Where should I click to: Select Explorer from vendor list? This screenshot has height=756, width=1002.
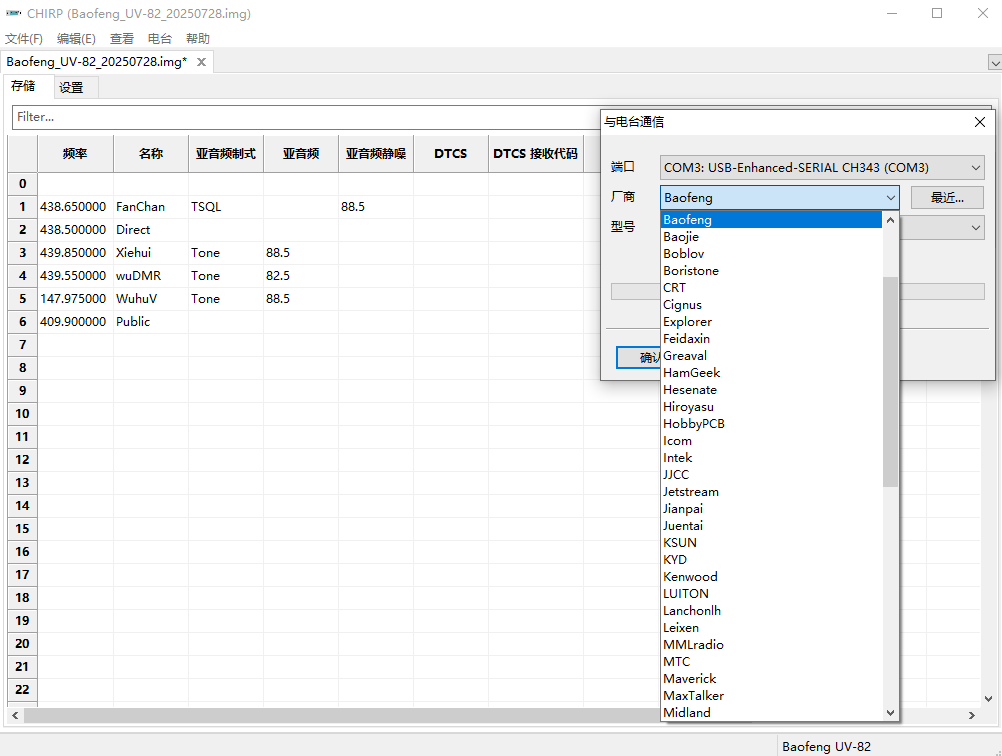click(771, 322)
